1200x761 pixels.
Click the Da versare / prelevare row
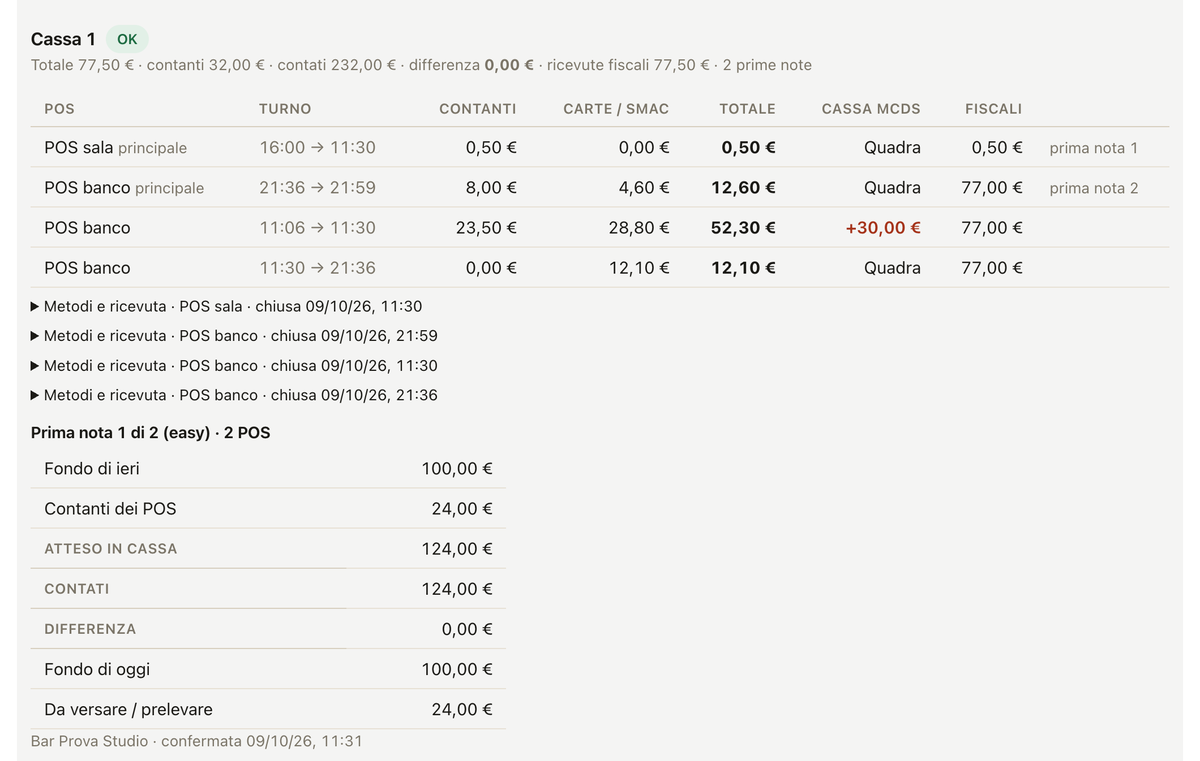[268, 709]
